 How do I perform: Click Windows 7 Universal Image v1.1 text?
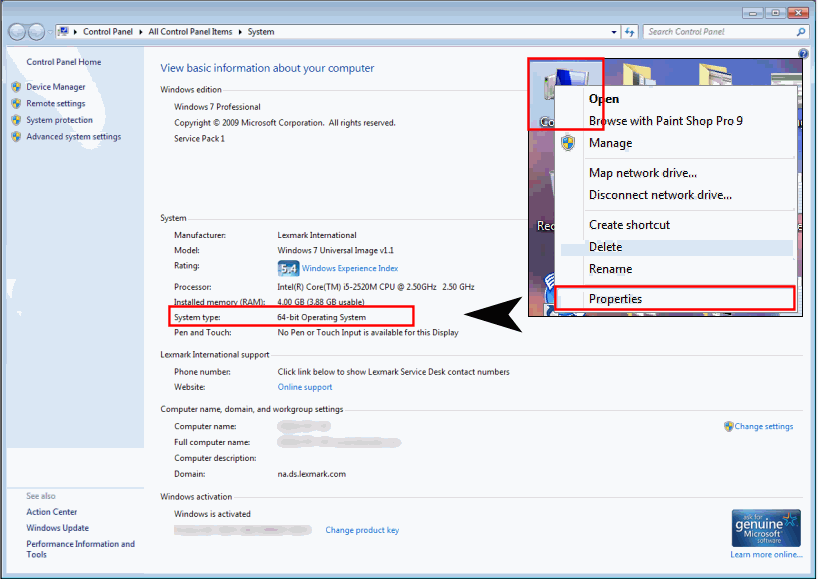335,250
